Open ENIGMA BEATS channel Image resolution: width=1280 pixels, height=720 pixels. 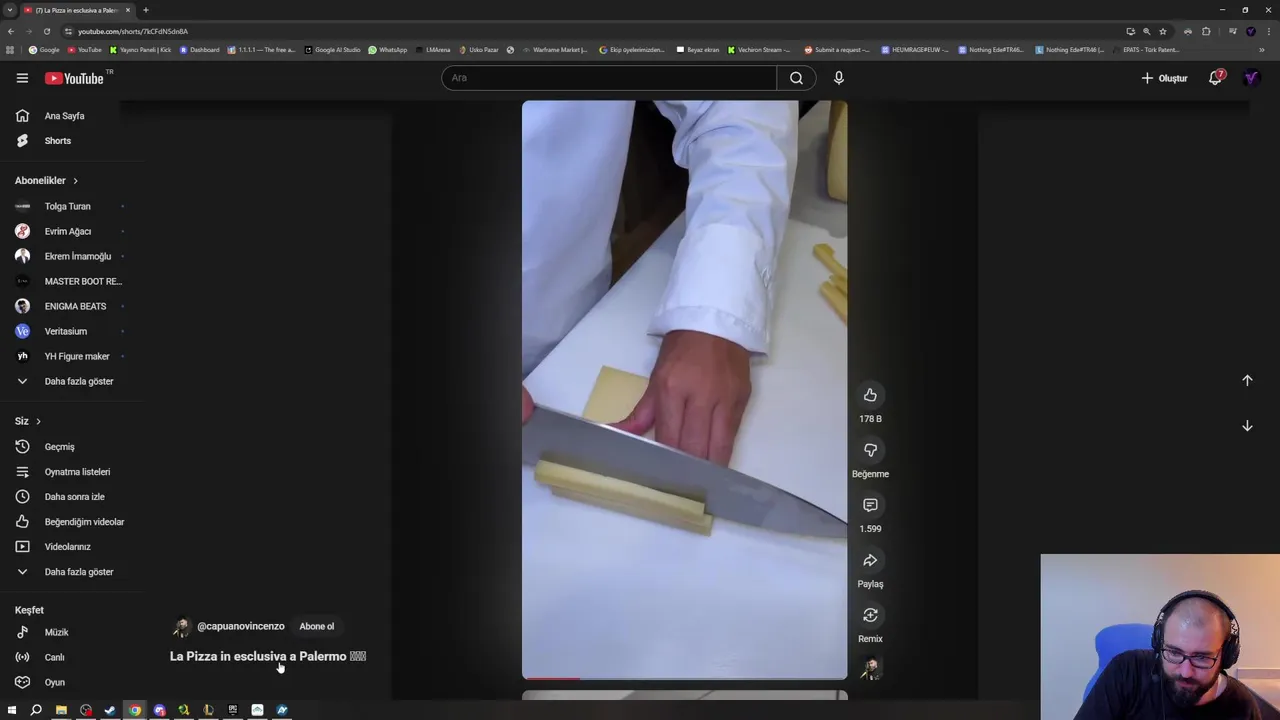point(75,306)
